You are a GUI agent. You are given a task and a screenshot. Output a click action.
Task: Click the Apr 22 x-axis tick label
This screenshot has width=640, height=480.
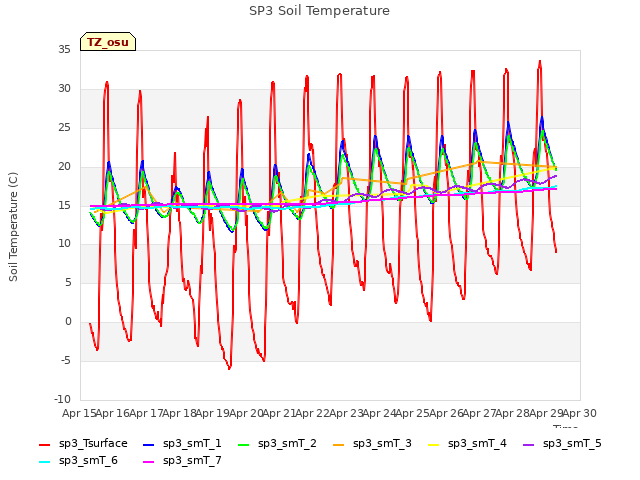(313, 413)
